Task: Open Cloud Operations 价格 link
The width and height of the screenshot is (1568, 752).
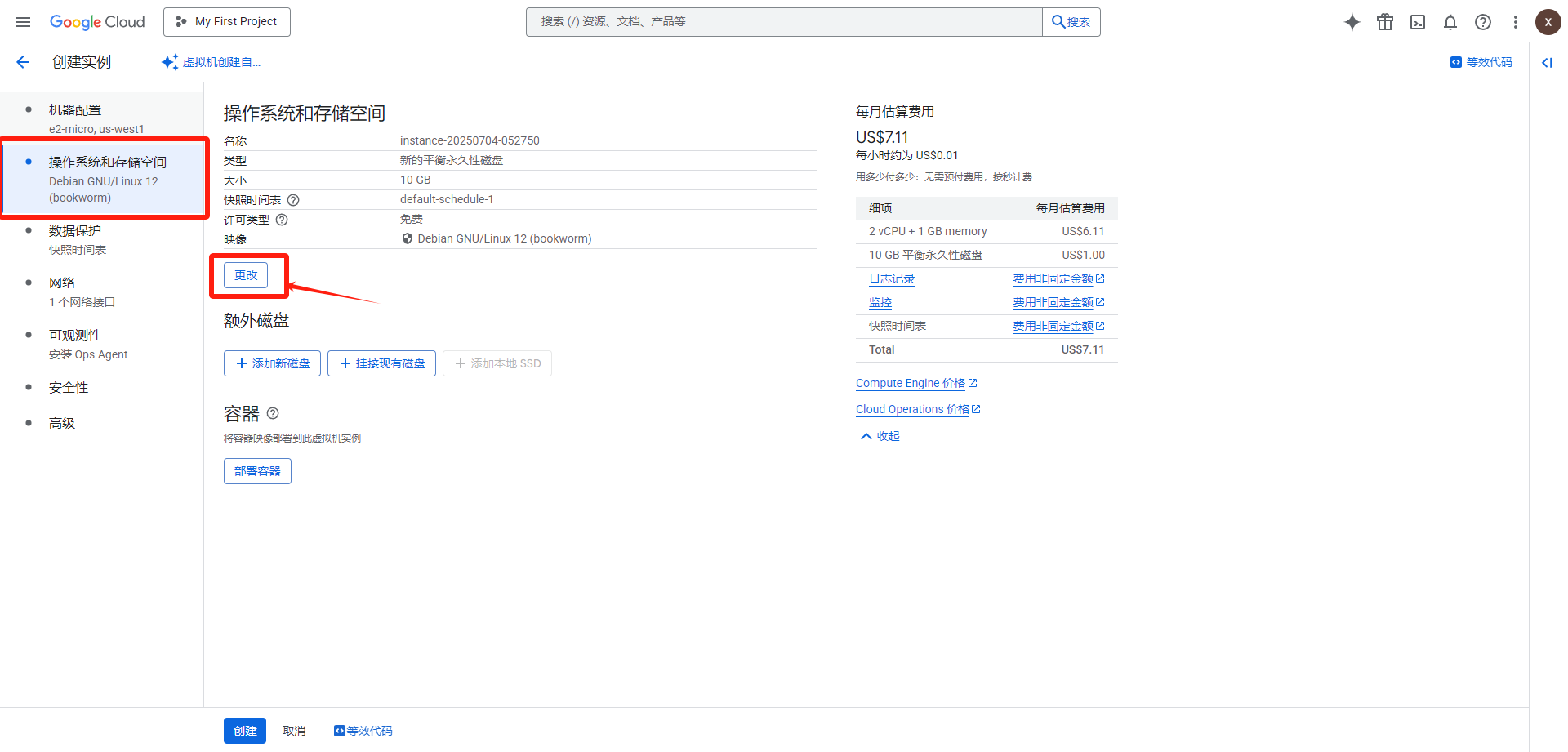Action: 918,409
